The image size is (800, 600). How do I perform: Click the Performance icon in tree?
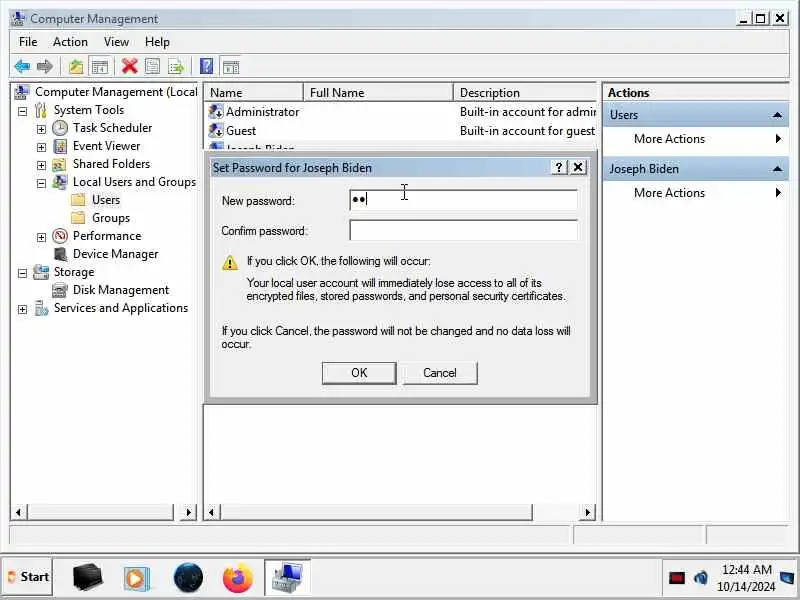(x=60, y=236)
